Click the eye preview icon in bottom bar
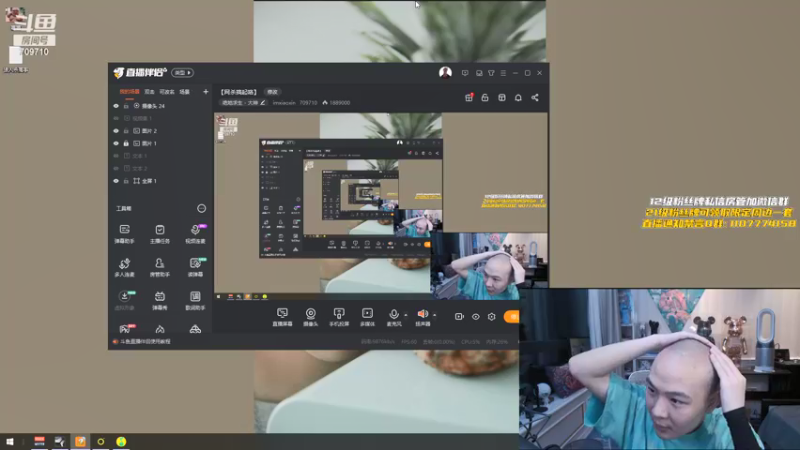 (476, 317)
